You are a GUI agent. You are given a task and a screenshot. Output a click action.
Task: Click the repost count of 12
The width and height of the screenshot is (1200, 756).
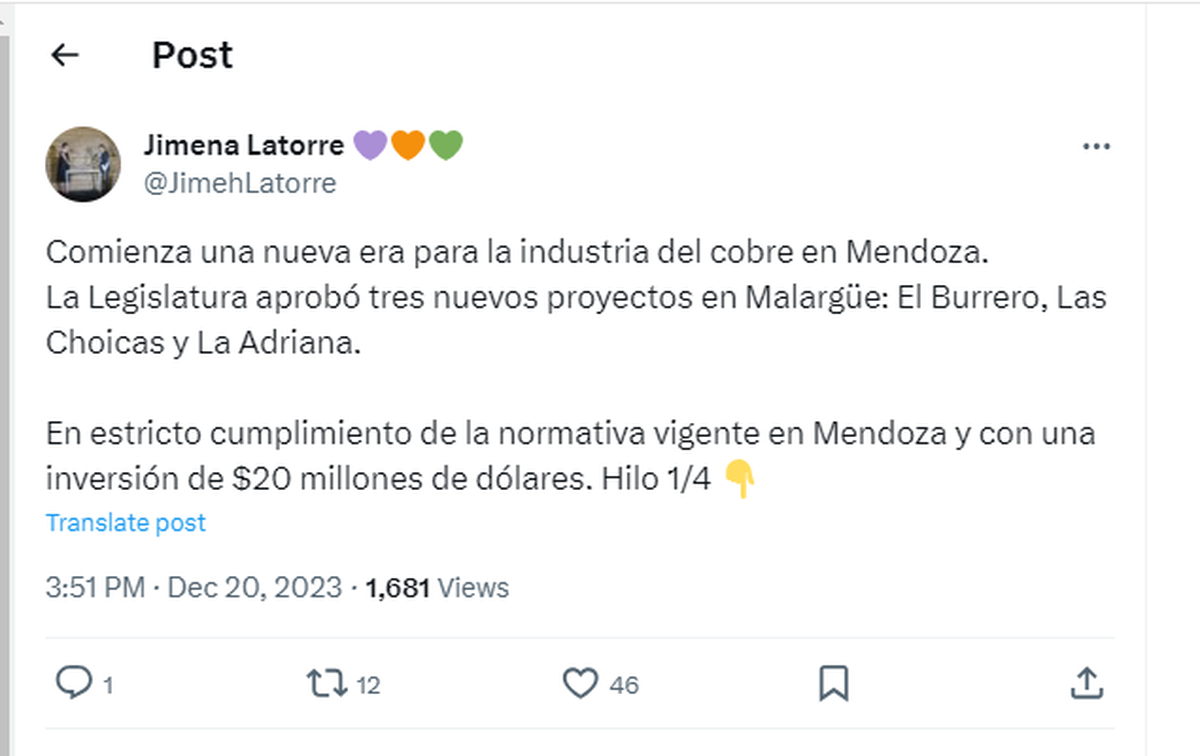368,686
